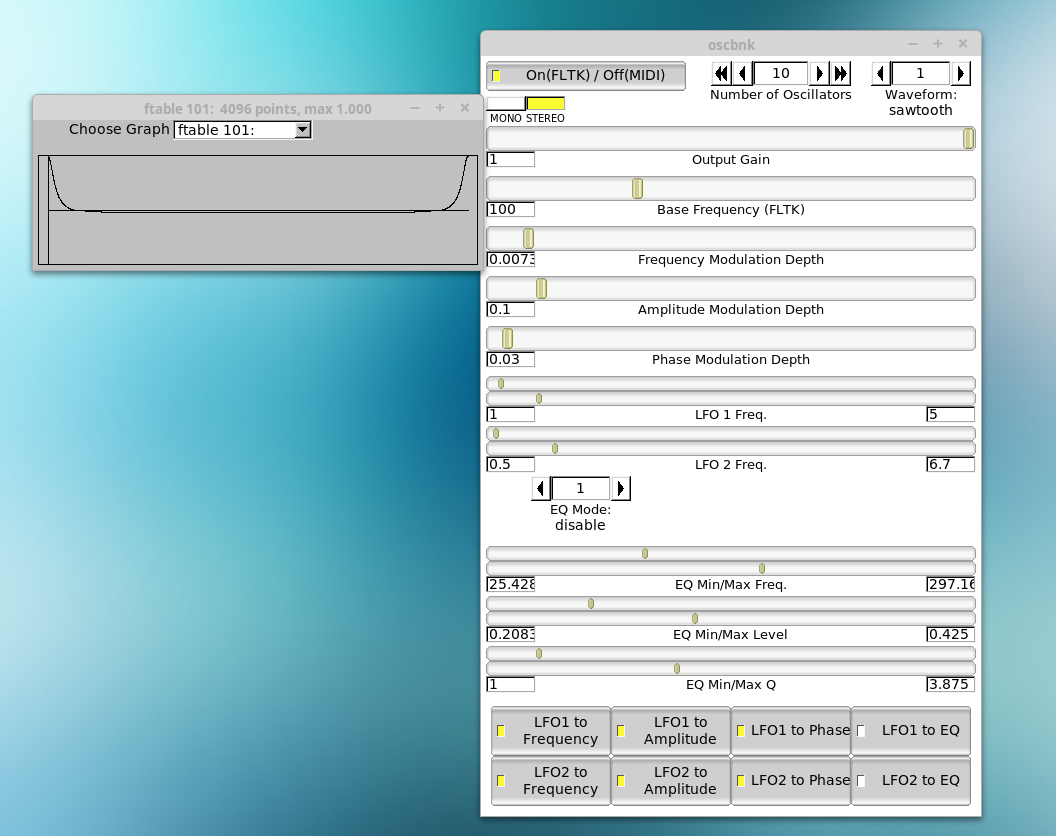Click Amplitude Modulation Depth slider handle
Viewport: 1056px width, 836px height.
click(541, 288)
